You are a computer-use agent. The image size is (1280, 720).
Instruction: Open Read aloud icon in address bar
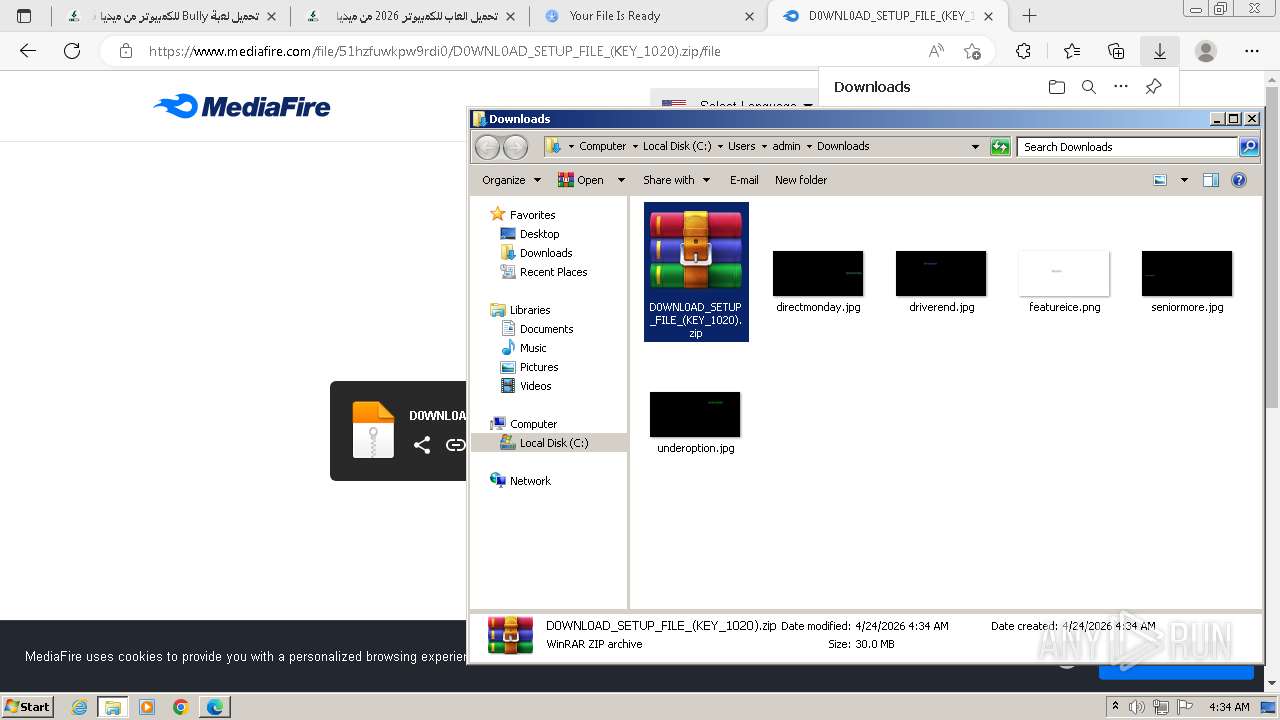(x=936, y=51)
